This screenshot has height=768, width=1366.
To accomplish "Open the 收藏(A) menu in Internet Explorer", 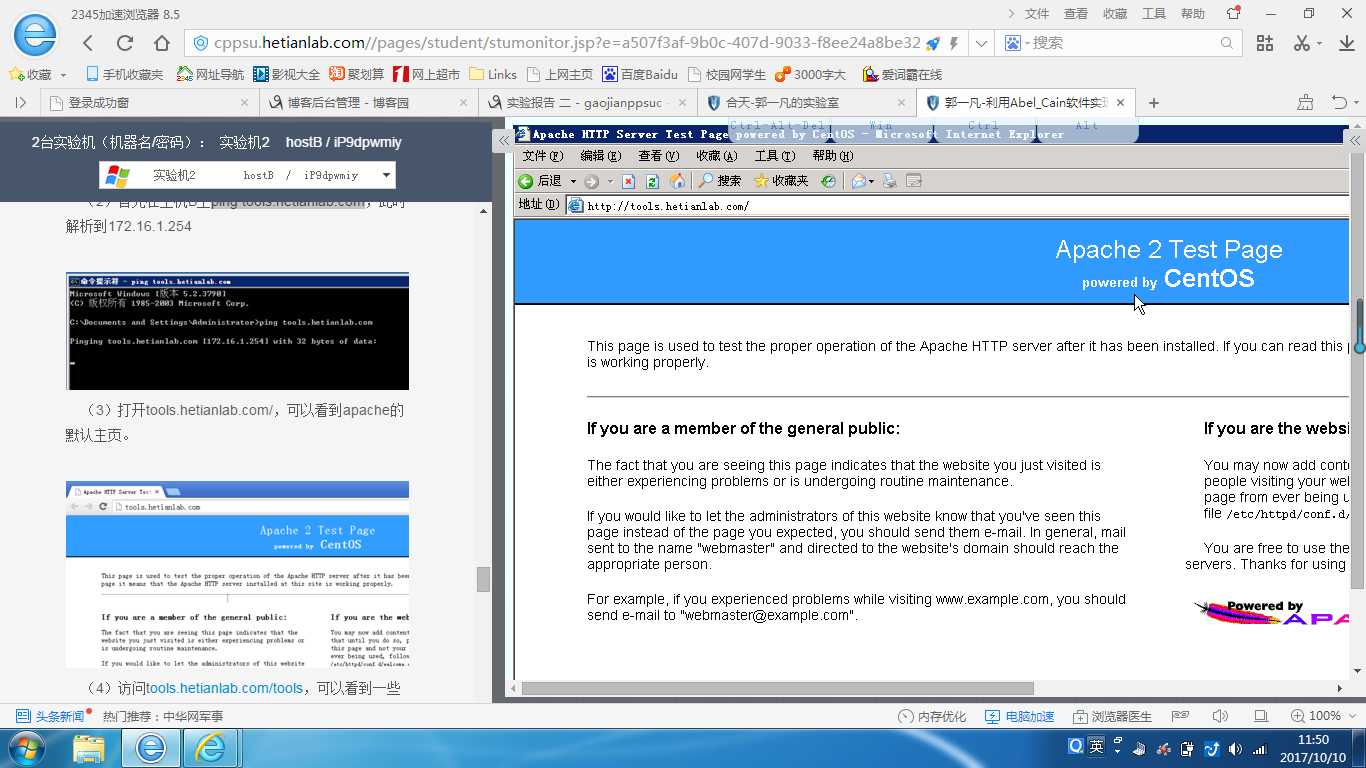I will (716, 156).
